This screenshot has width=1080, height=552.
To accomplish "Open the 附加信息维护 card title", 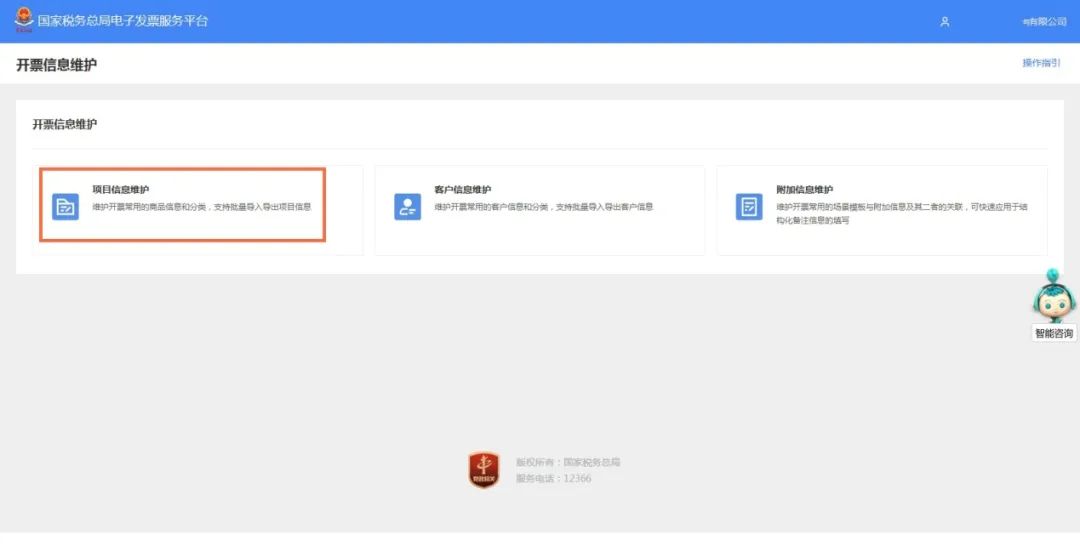I will click(804, 190).
